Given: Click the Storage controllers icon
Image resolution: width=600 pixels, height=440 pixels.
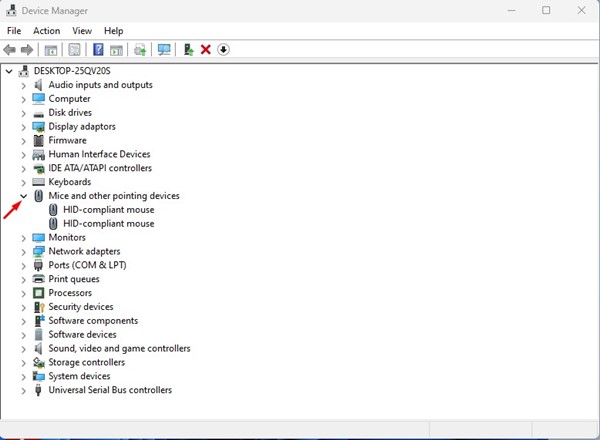Looking at the screenshot, I should 39,362.
